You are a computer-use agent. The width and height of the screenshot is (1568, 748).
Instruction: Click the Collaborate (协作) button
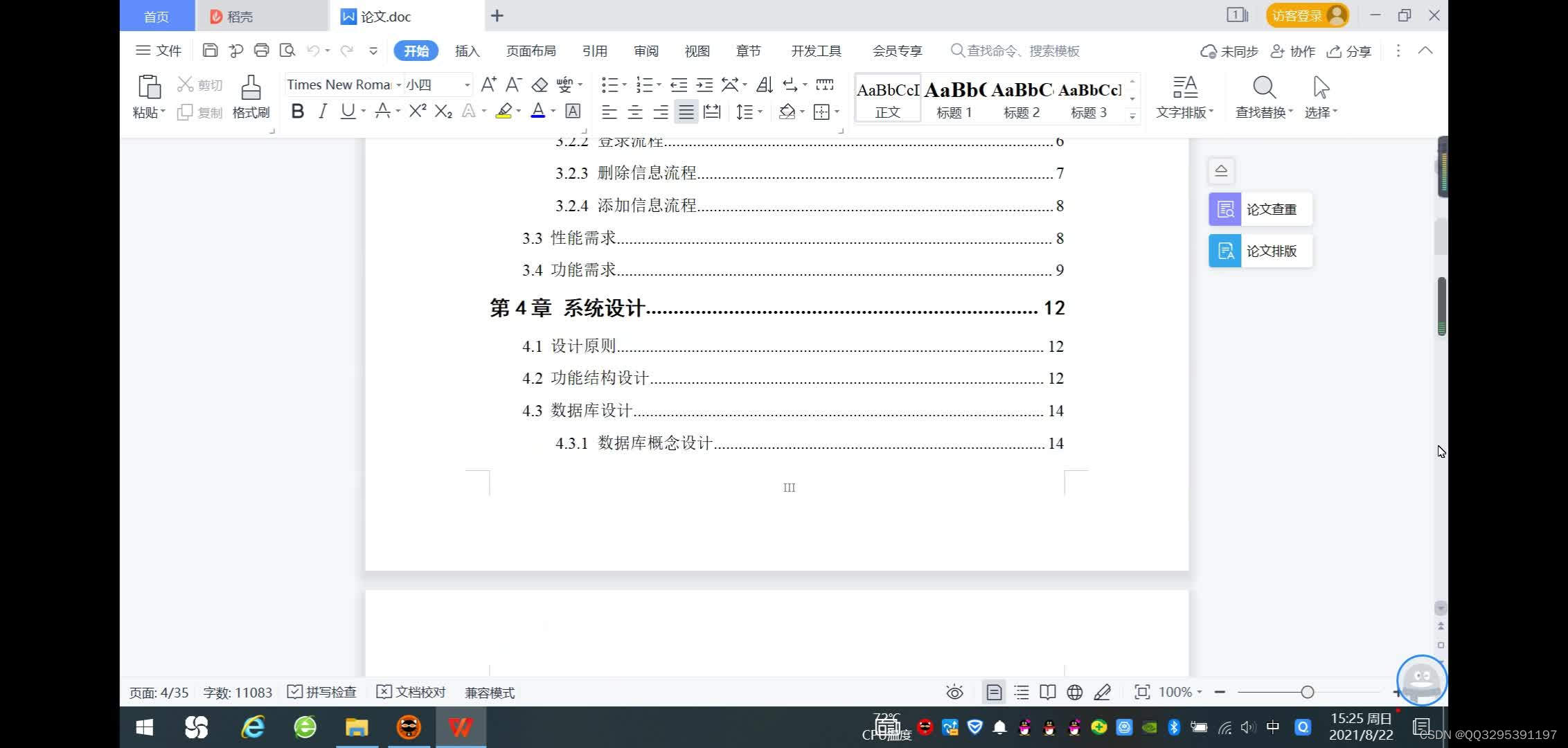[x=1293, y=51]
